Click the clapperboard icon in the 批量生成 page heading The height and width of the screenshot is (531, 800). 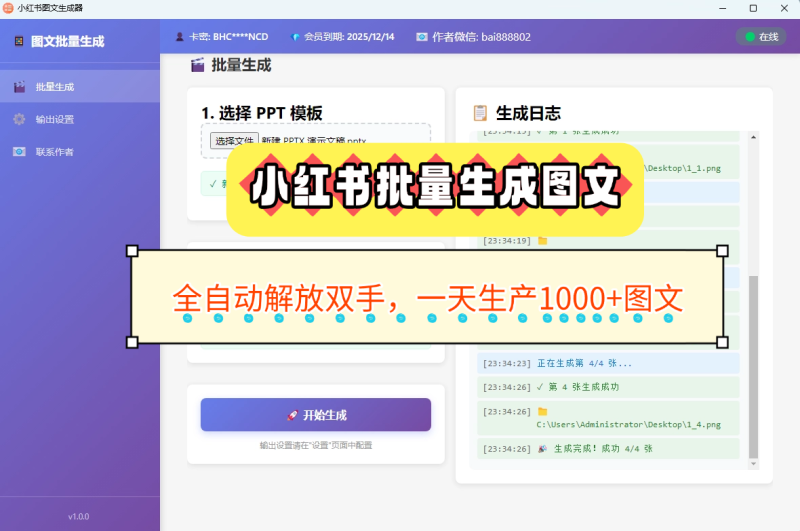(197, 65)
